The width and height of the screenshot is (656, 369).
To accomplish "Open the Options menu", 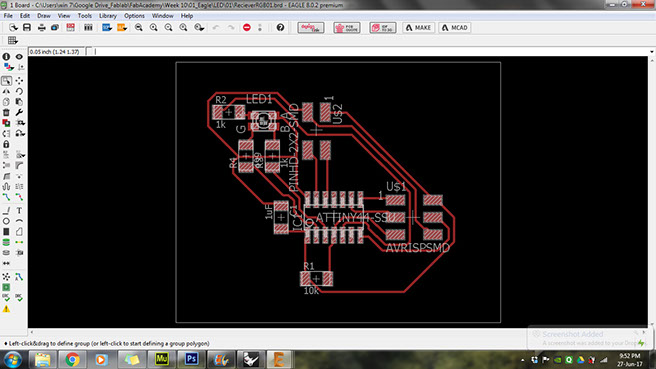I will (134, 15).
